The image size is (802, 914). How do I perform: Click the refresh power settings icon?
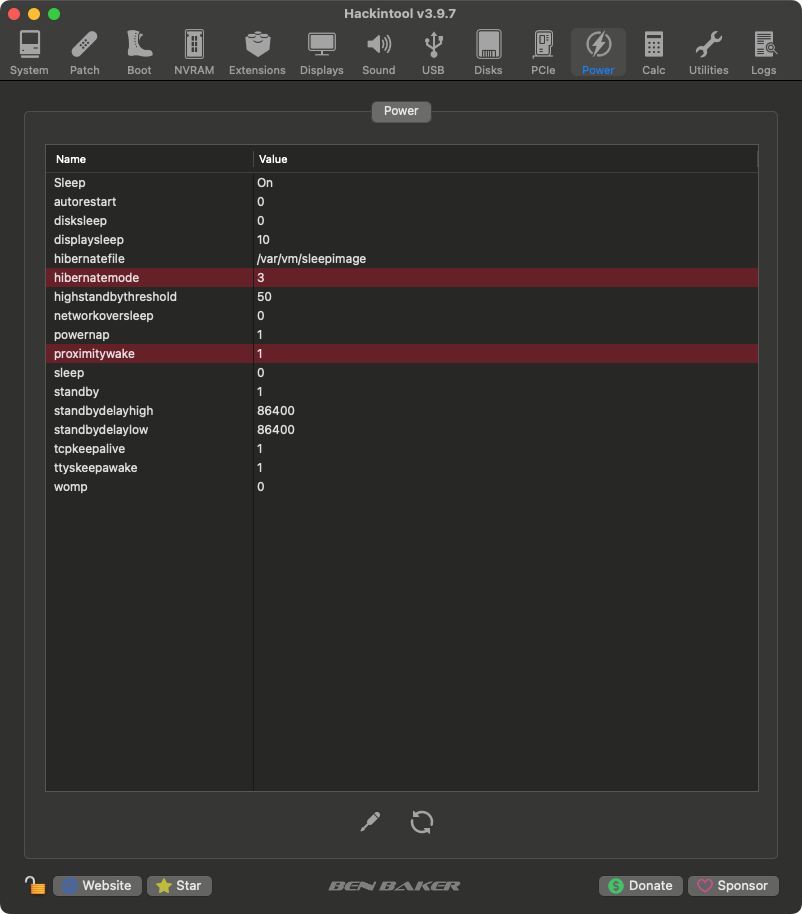[421, 822]
